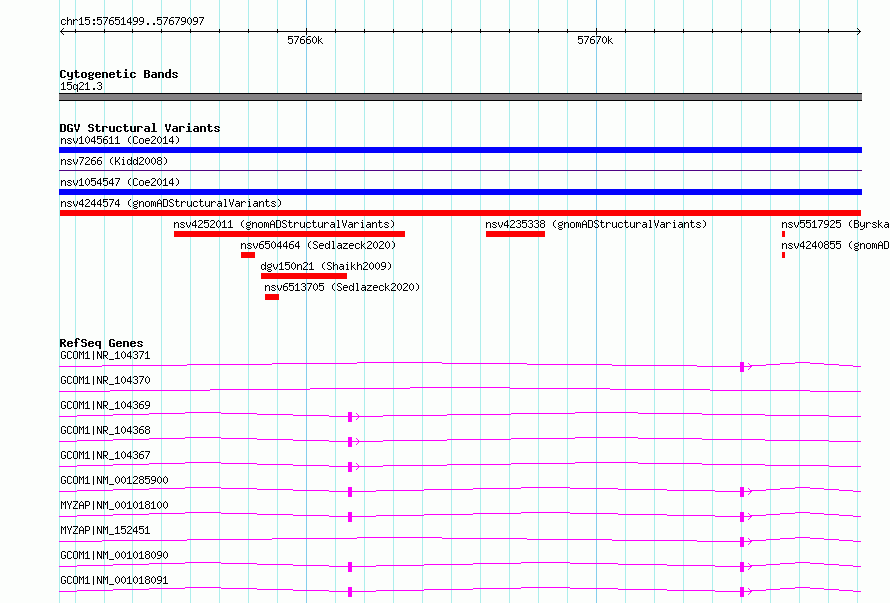Screen dimensions: 890x603
Task: Click the nsv6504464 (Sedlazeck2020) red bar
Action: click(248, 255)
